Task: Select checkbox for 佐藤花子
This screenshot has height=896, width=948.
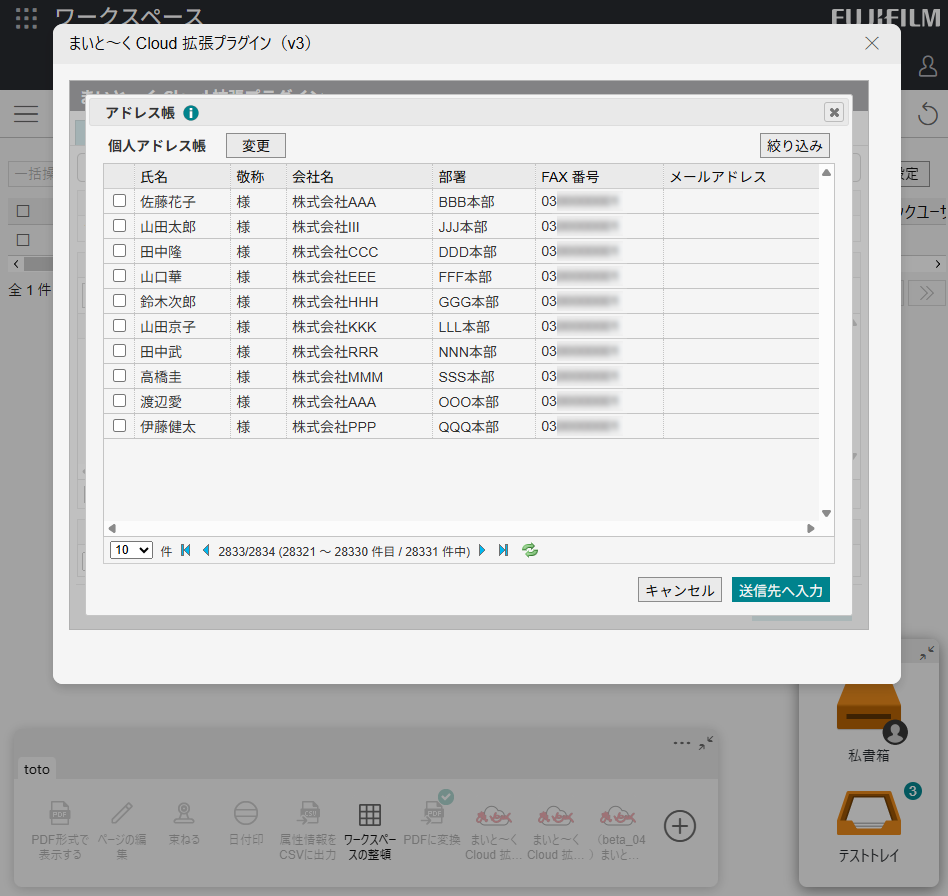Action: [x=120, y=201]
